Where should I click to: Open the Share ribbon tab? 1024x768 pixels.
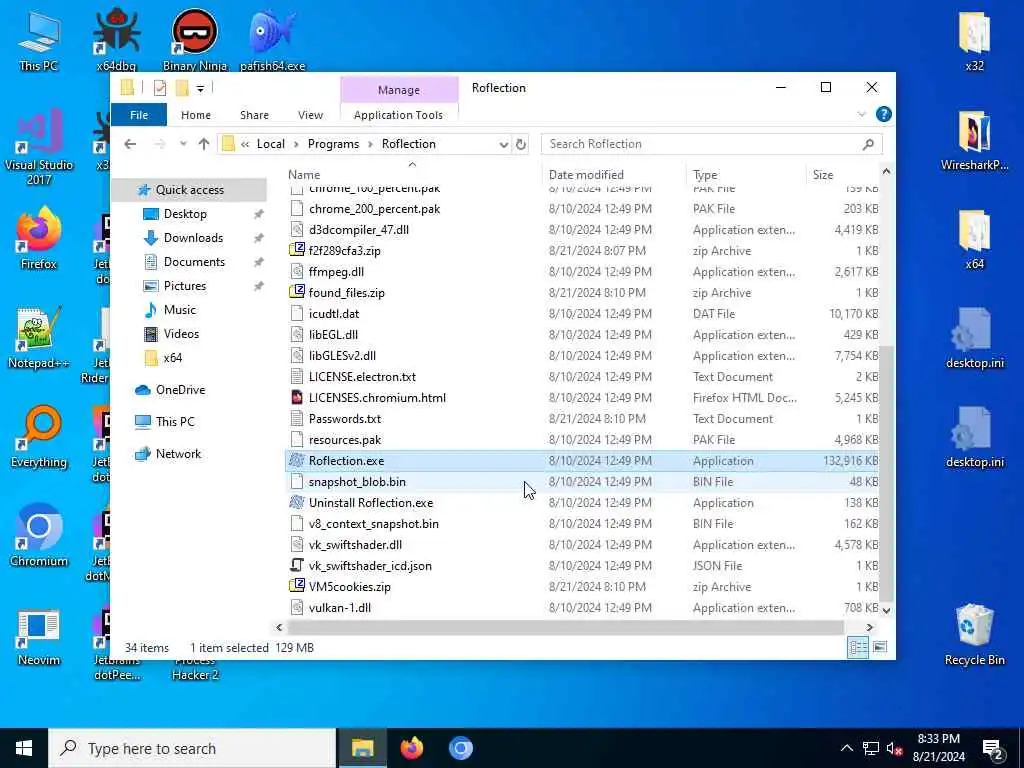254,115
